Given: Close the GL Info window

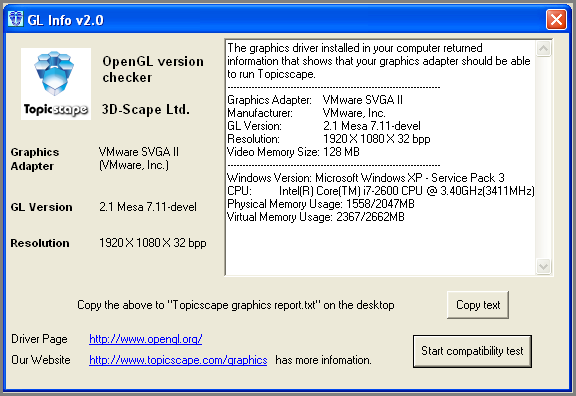Looking at the screenshot, I should click(556, 19).
